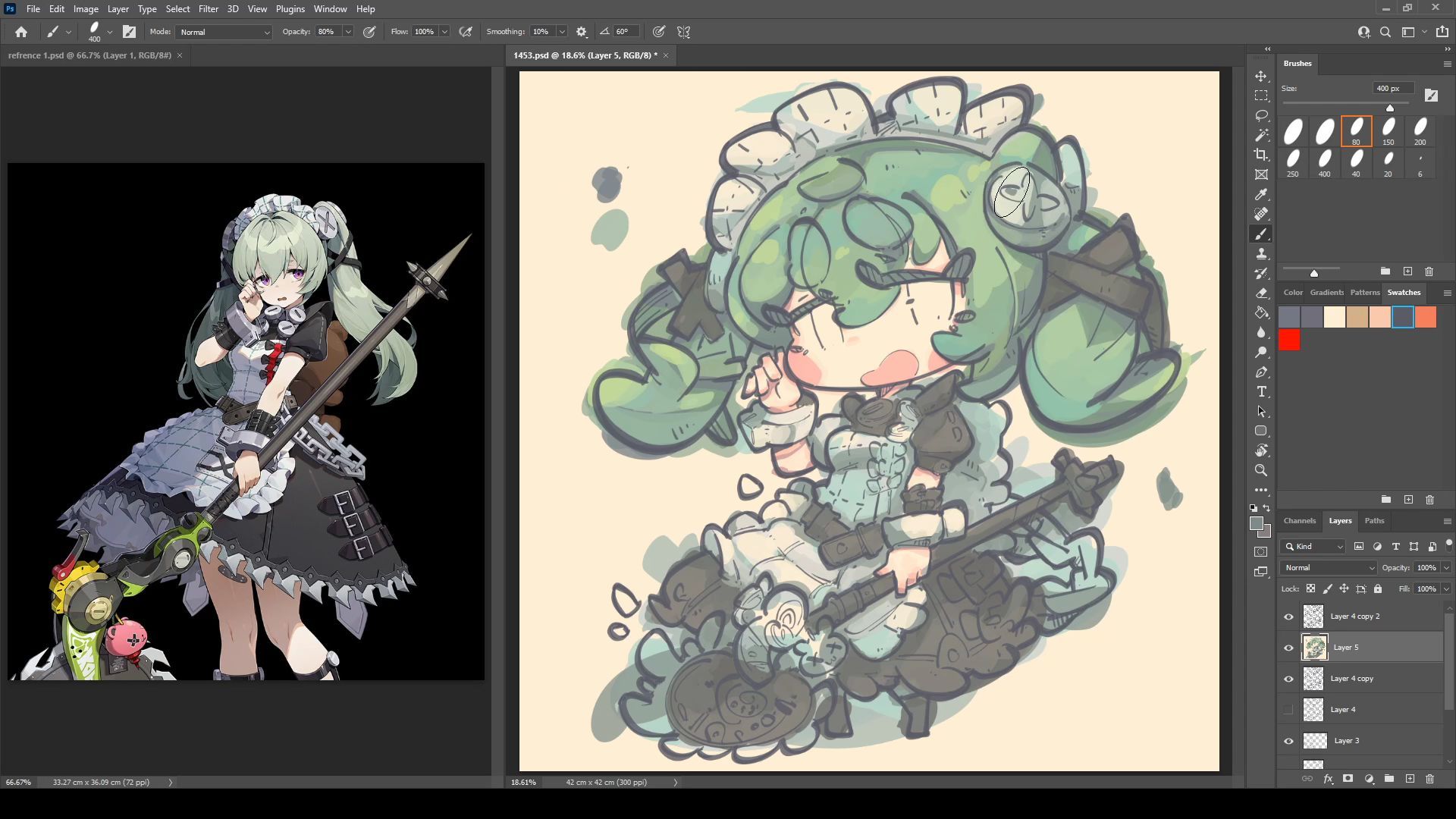Choose the red color swatch
Image resolution: width=1456 pixels, height=819 pixels.
(x=1289, y=340)
